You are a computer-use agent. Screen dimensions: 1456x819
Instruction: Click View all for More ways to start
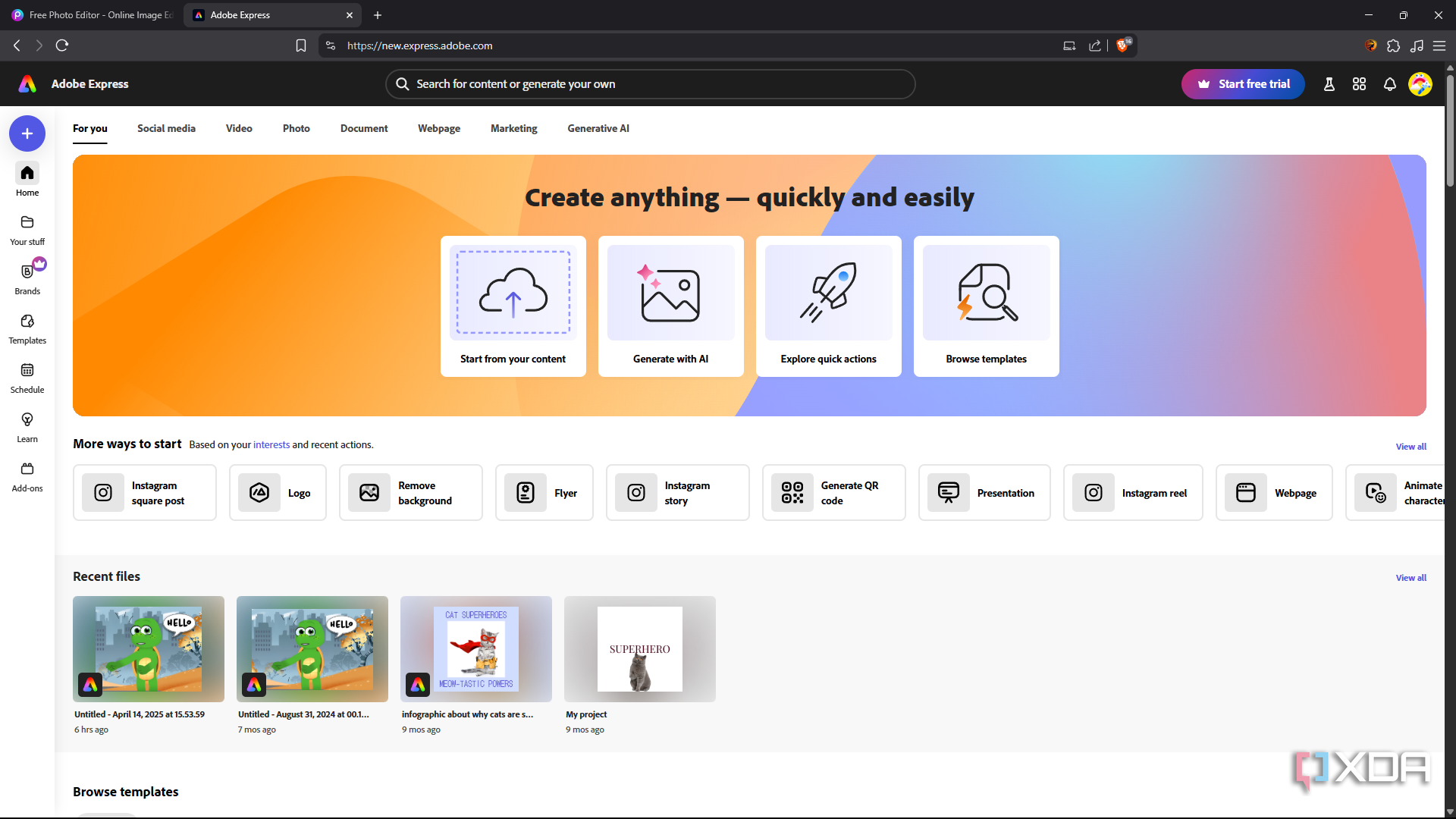tap(1411, 447)
